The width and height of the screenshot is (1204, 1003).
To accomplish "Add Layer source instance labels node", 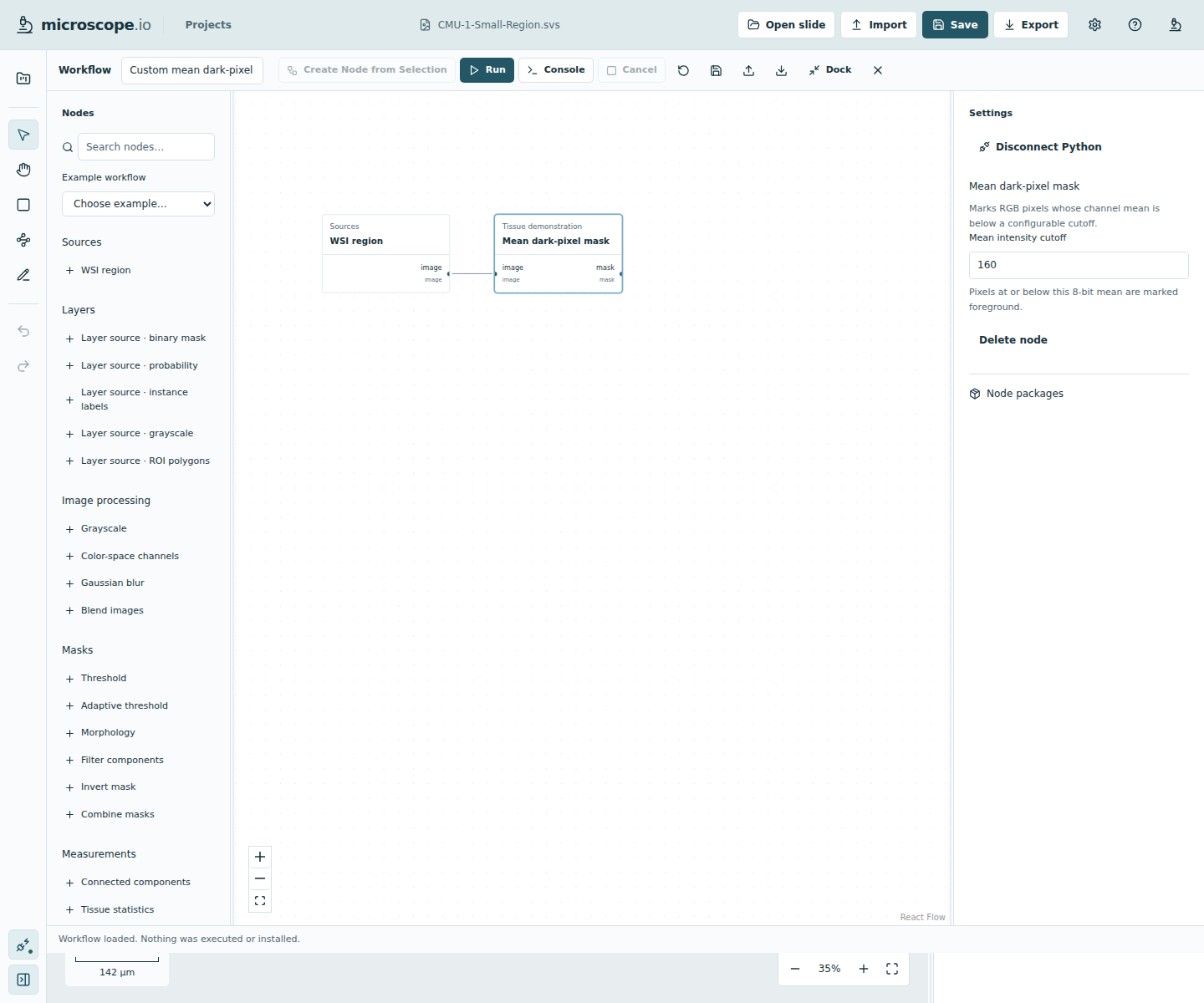I will [x=138, y=400].
